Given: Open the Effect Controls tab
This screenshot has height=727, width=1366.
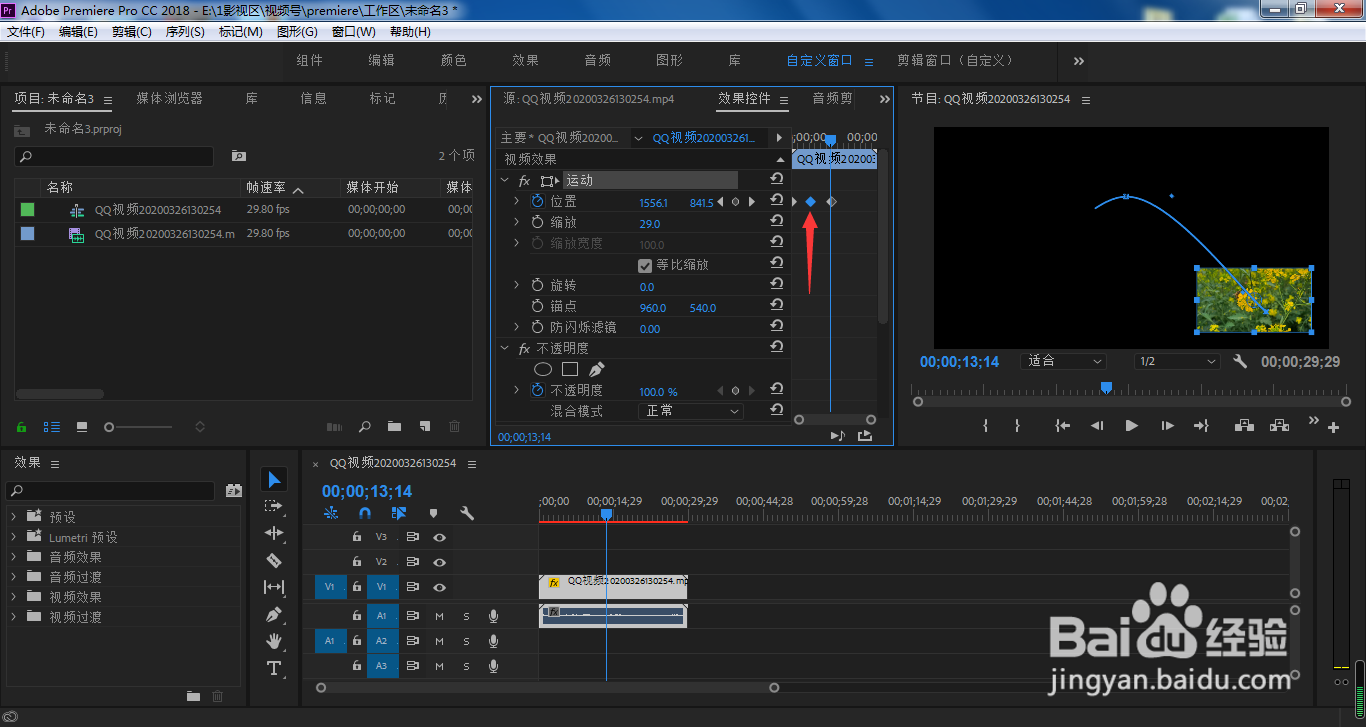Looking at the screenshot, I should click(x=744, y=98).
